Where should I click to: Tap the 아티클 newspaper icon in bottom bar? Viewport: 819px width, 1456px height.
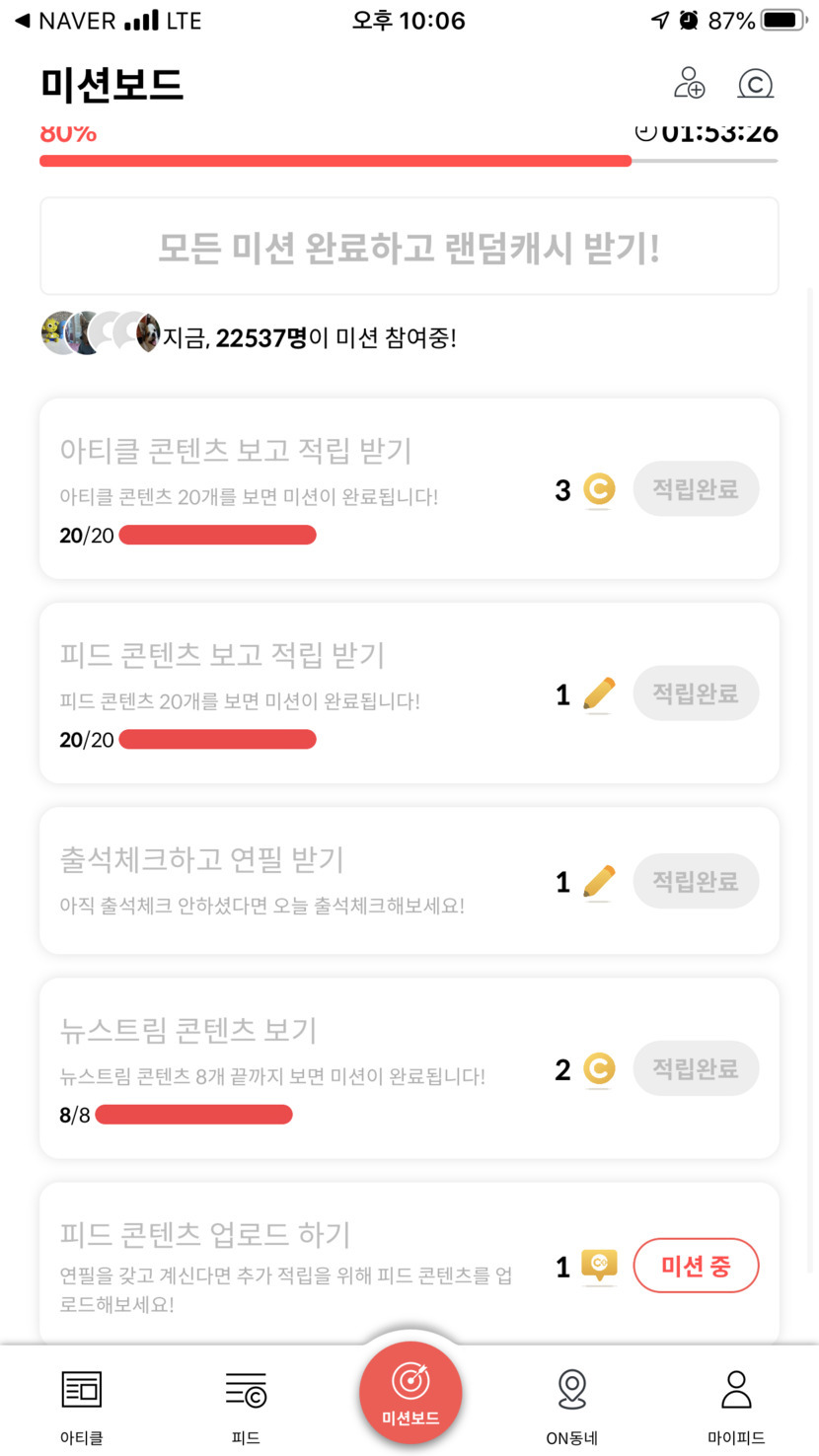point(82,1389)
